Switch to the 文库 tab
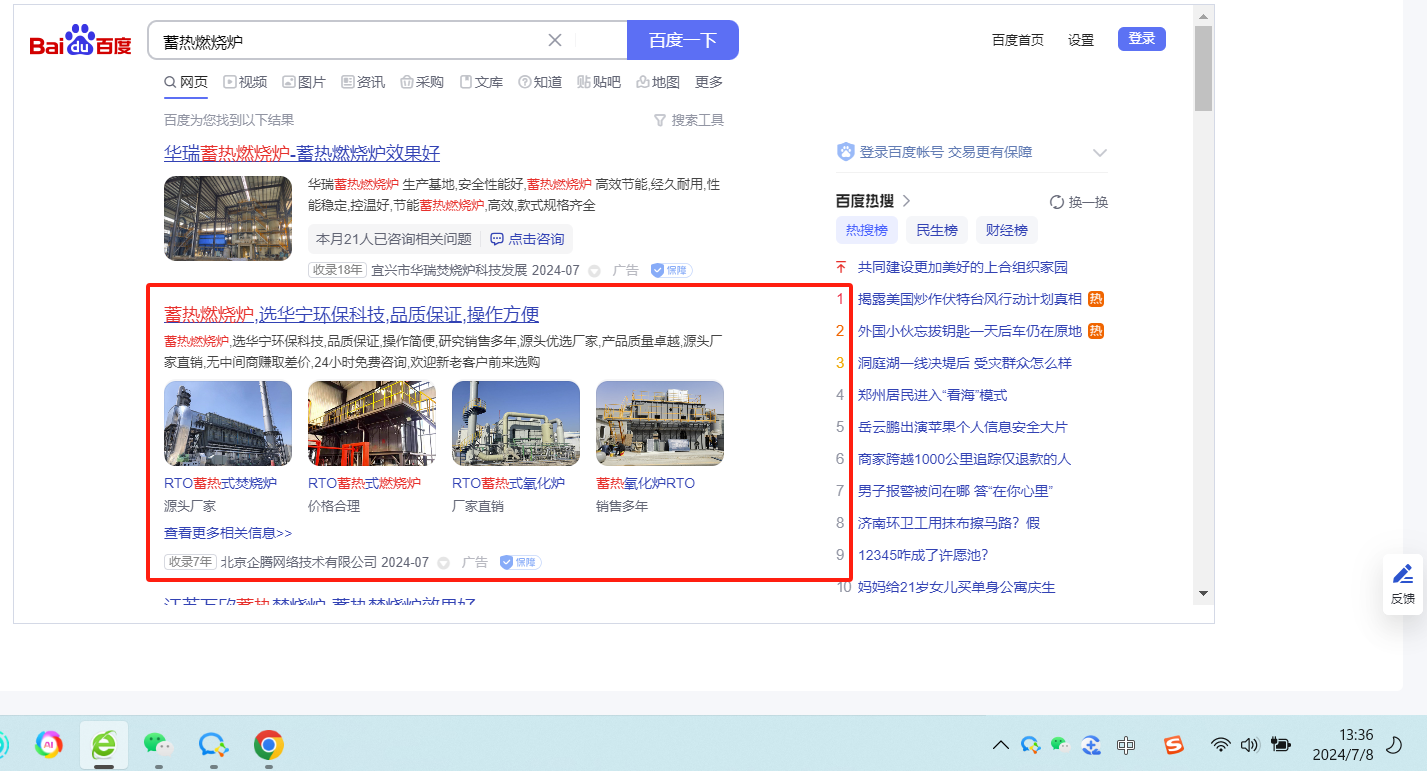The width and height of the screenshot is (1427, 771). click(481, 82)
